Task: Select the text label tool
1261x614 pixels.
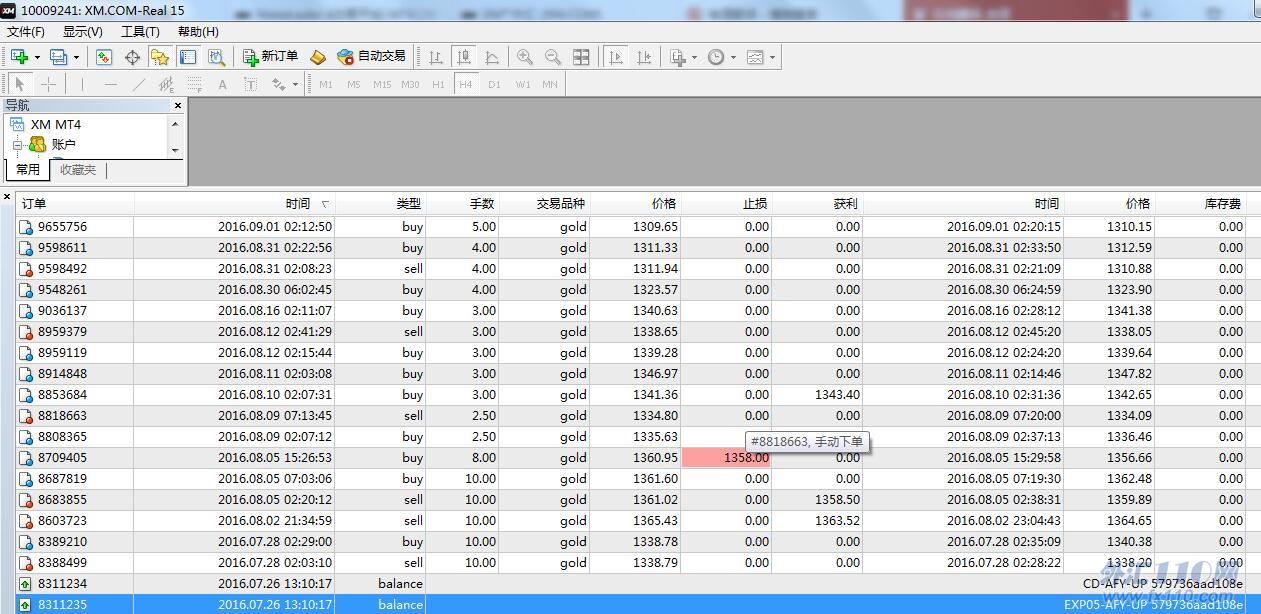Action: point(250,84)
